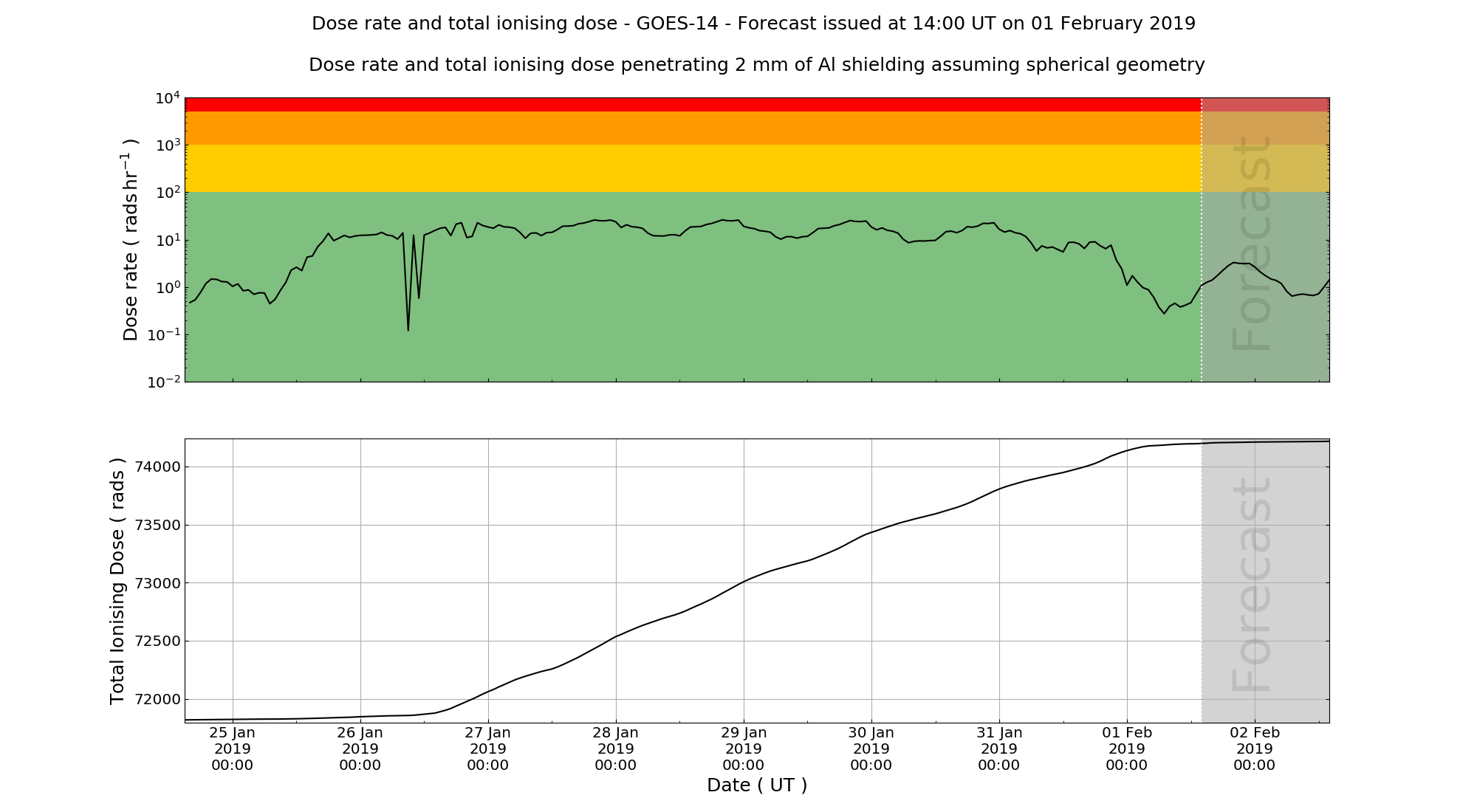The width and height of the screenshot is (1477, 812).
Task: Click the 30 Jan 2019 date label
Action: coord(871,749)
